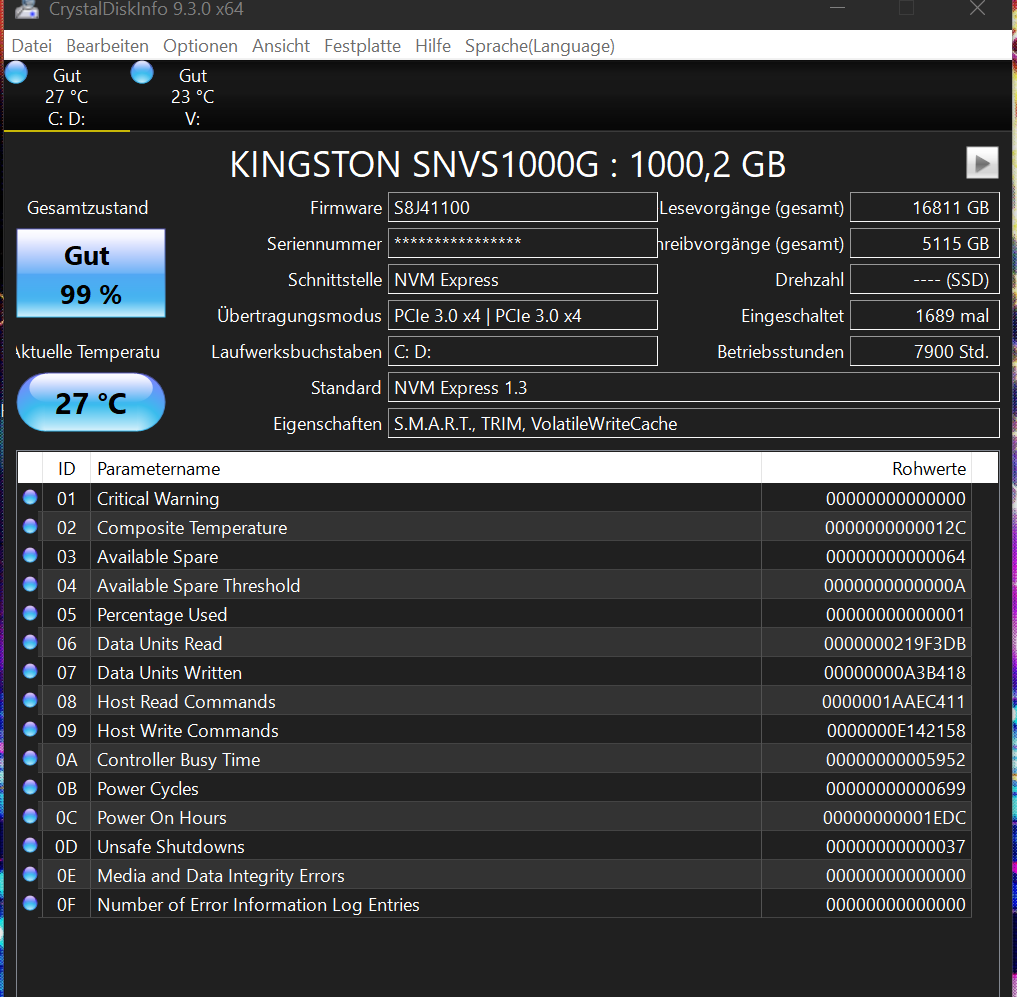Click the Rohwerte column header
1017x997 pixels.
867,468
